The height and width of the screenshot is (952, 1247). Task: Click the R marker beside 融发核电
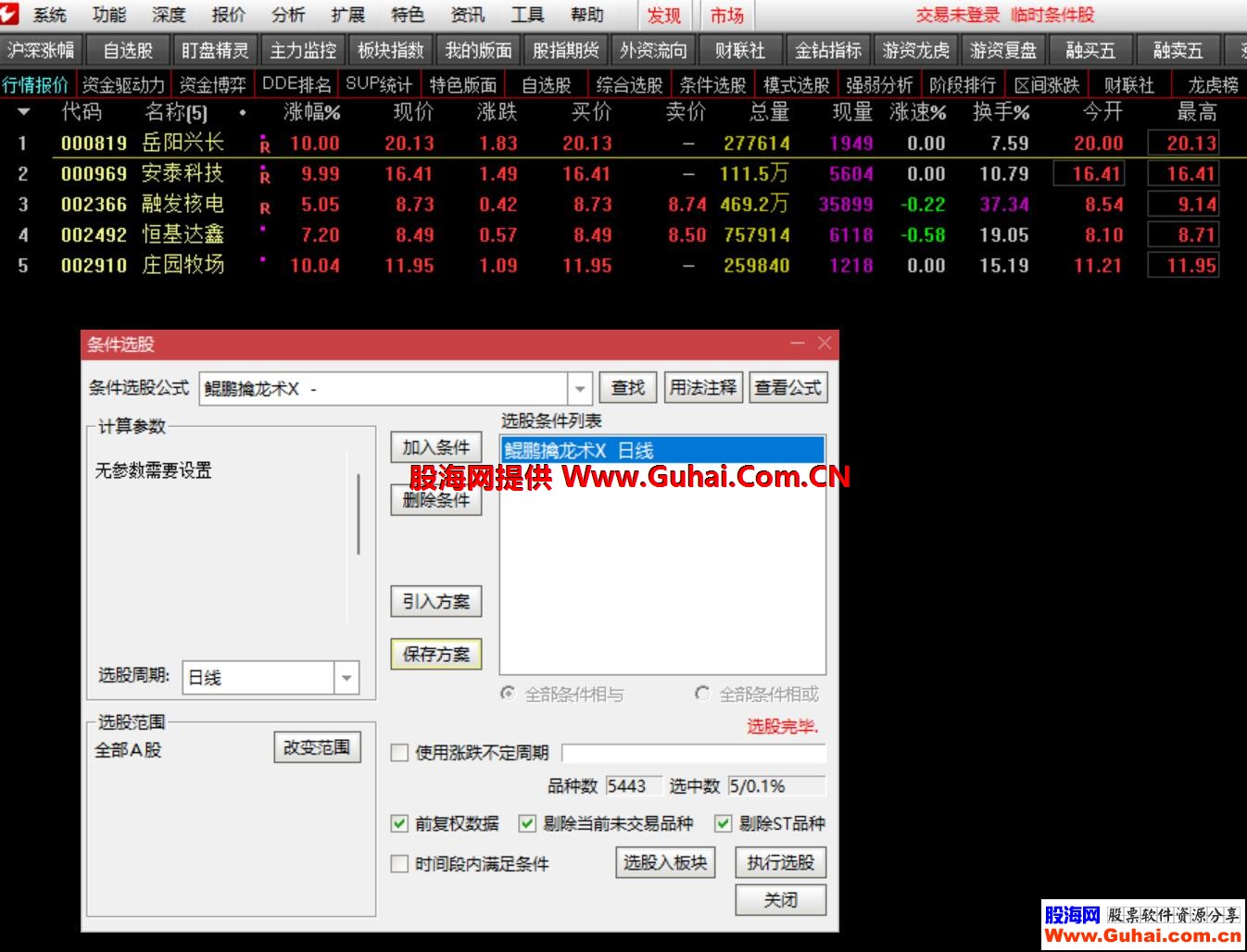tap(265, 207)
